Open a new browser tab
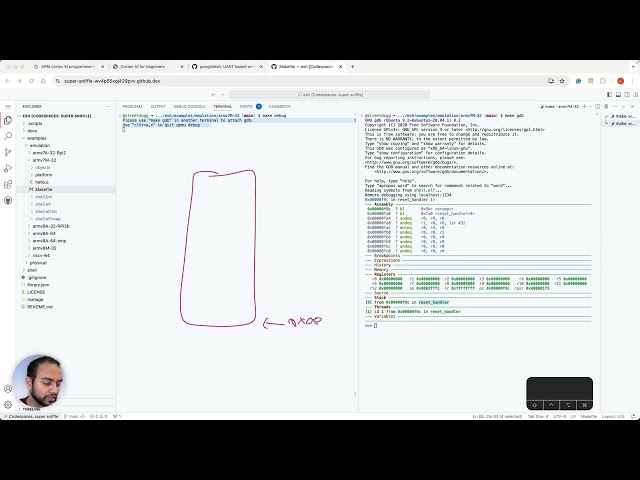Image resolution: width=640 pixels, height=480 pixels. coord(353,66)
